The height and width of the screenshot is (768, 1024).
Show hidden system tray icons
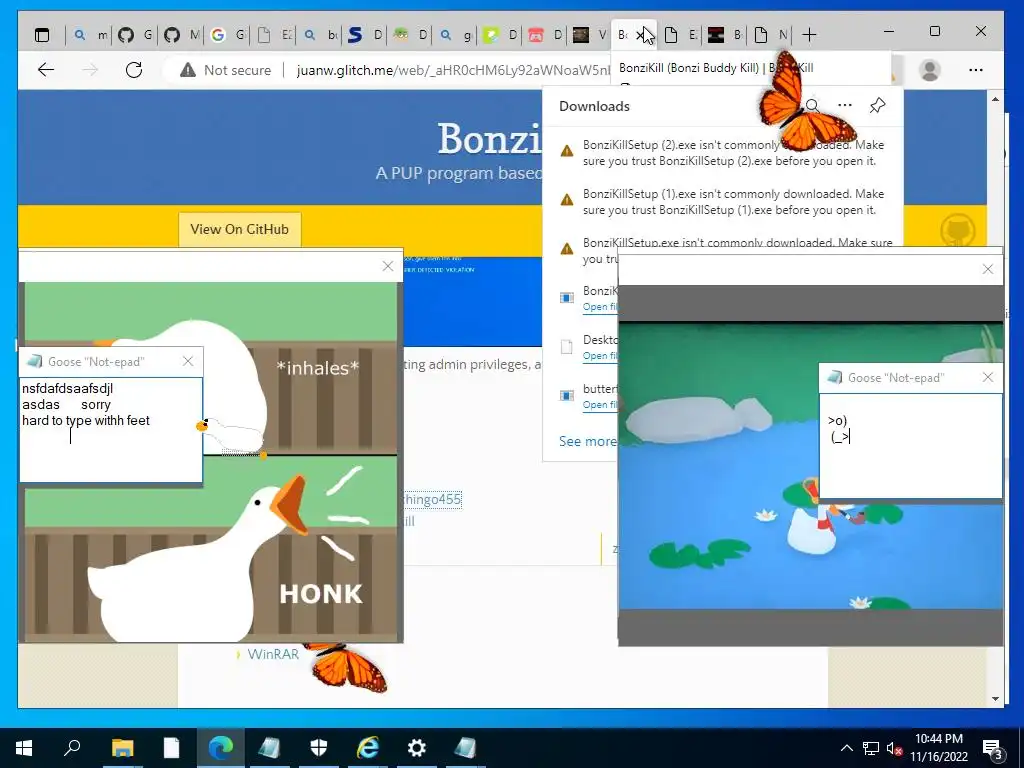(846, 748)
